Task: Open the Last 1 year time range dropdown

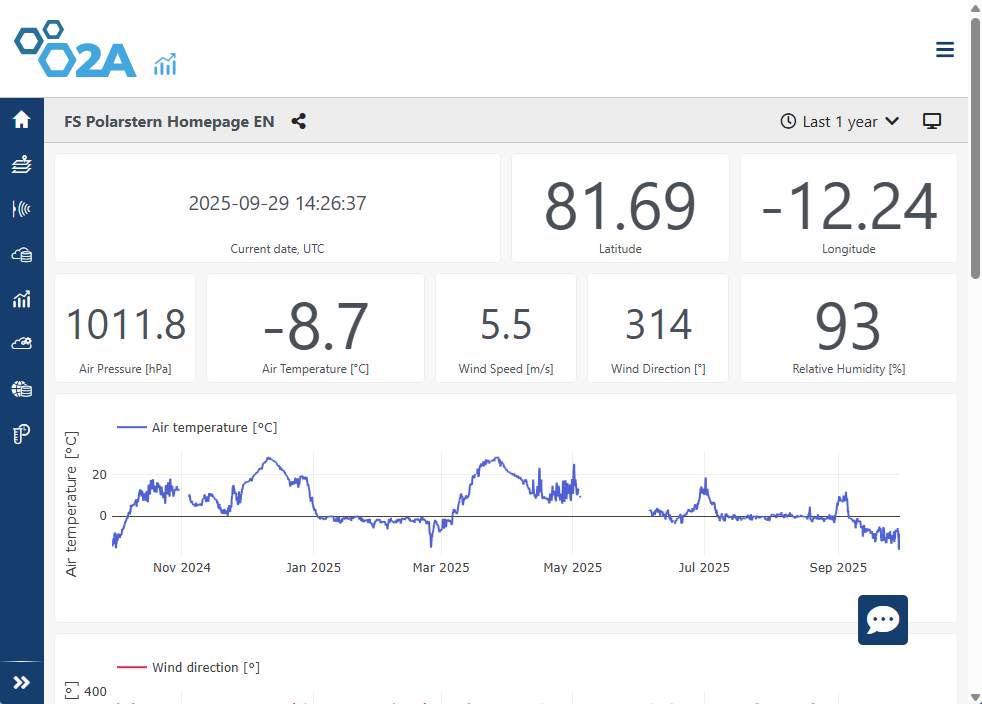Action: click(x=839, y=120)
